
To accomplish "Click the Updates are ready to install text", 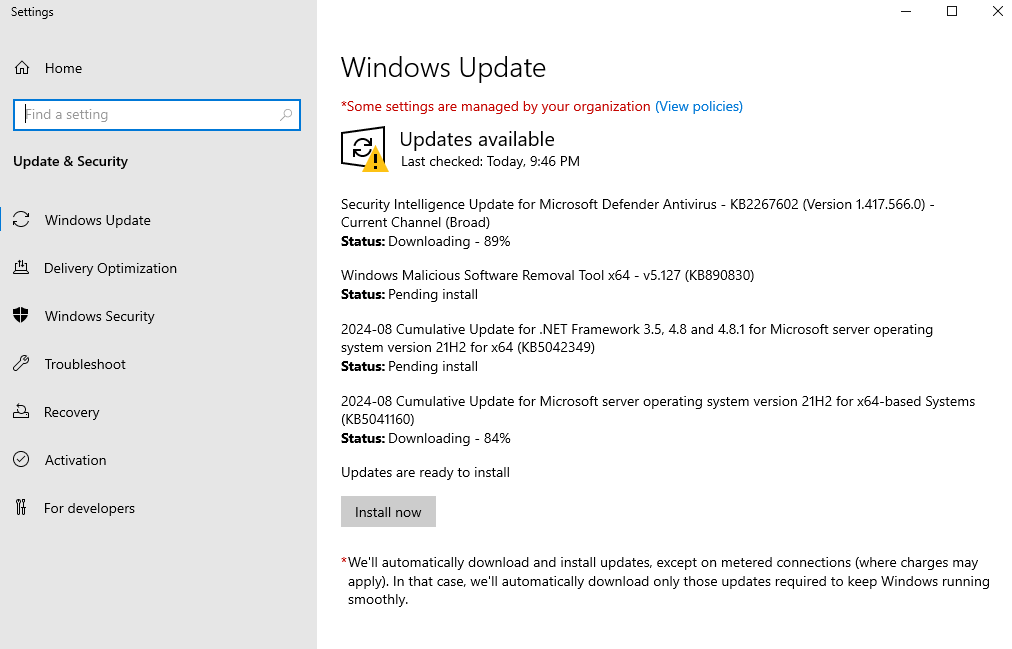I will [x=425, y=472].
